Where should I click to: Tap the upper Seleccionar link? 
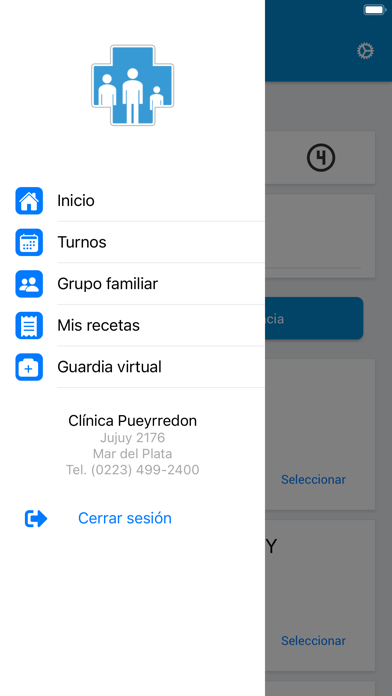[313, 479]
